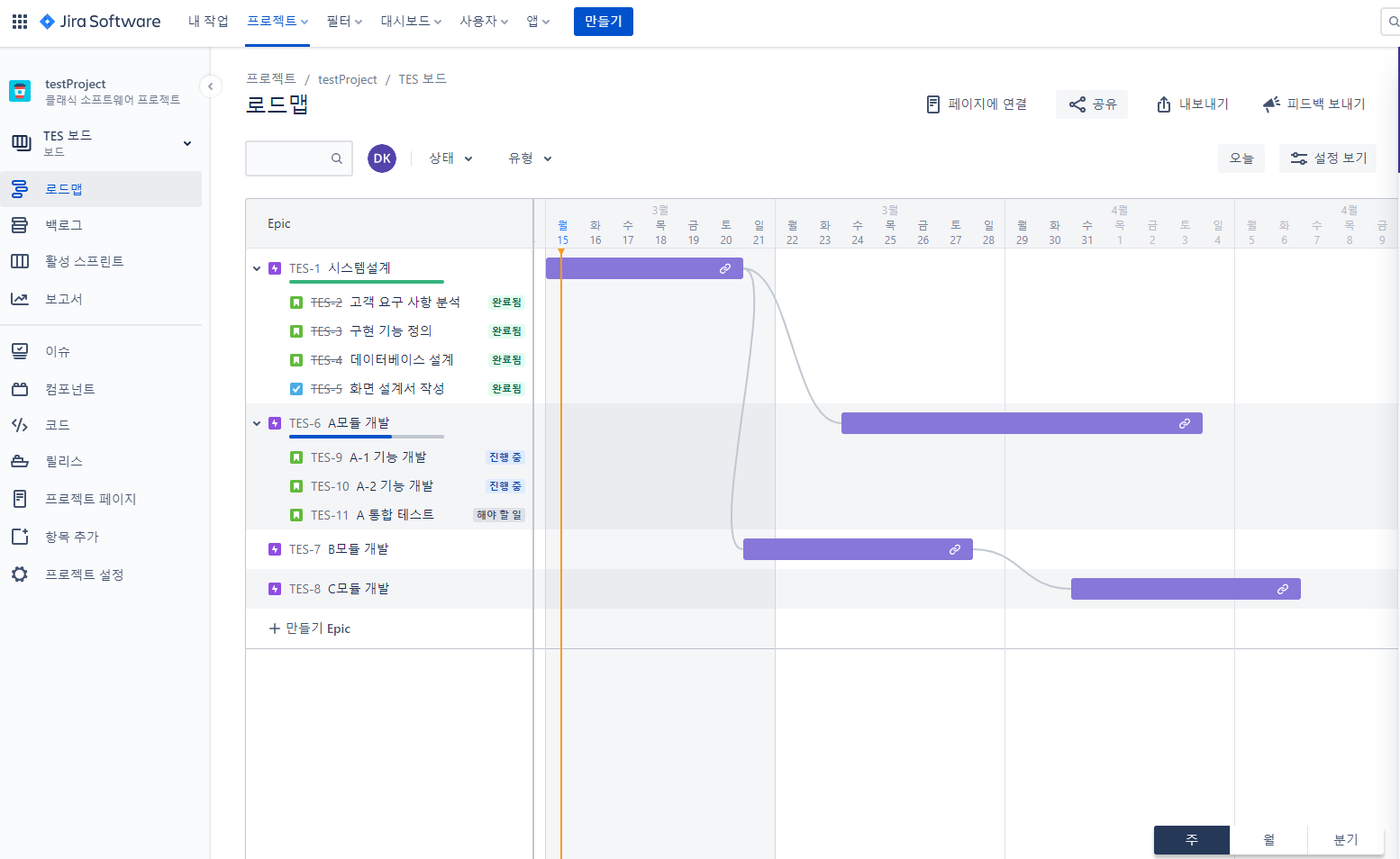The width and height of the screenshot is (1400, 859).
Task: Open the 프로젝트 menu
Action: tap(277, 21)
